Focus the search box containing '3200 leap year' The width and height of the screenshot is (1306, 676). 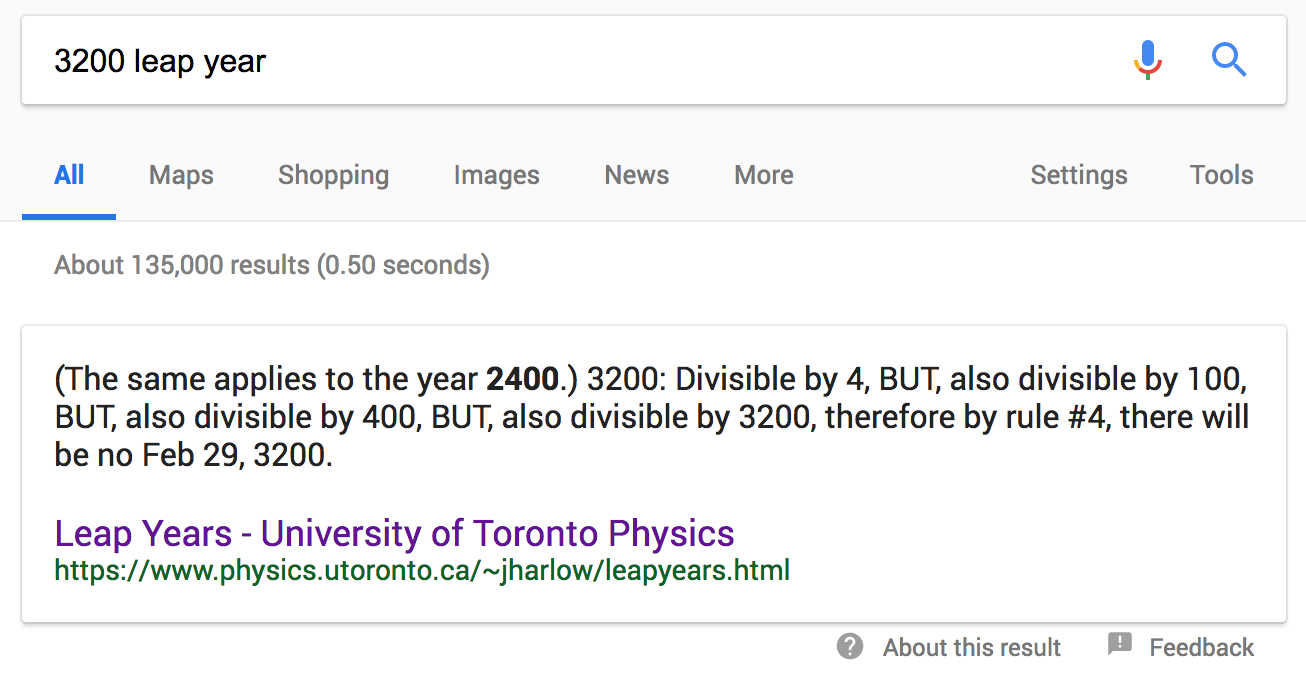pyautogui.click(x=580, y=61)
